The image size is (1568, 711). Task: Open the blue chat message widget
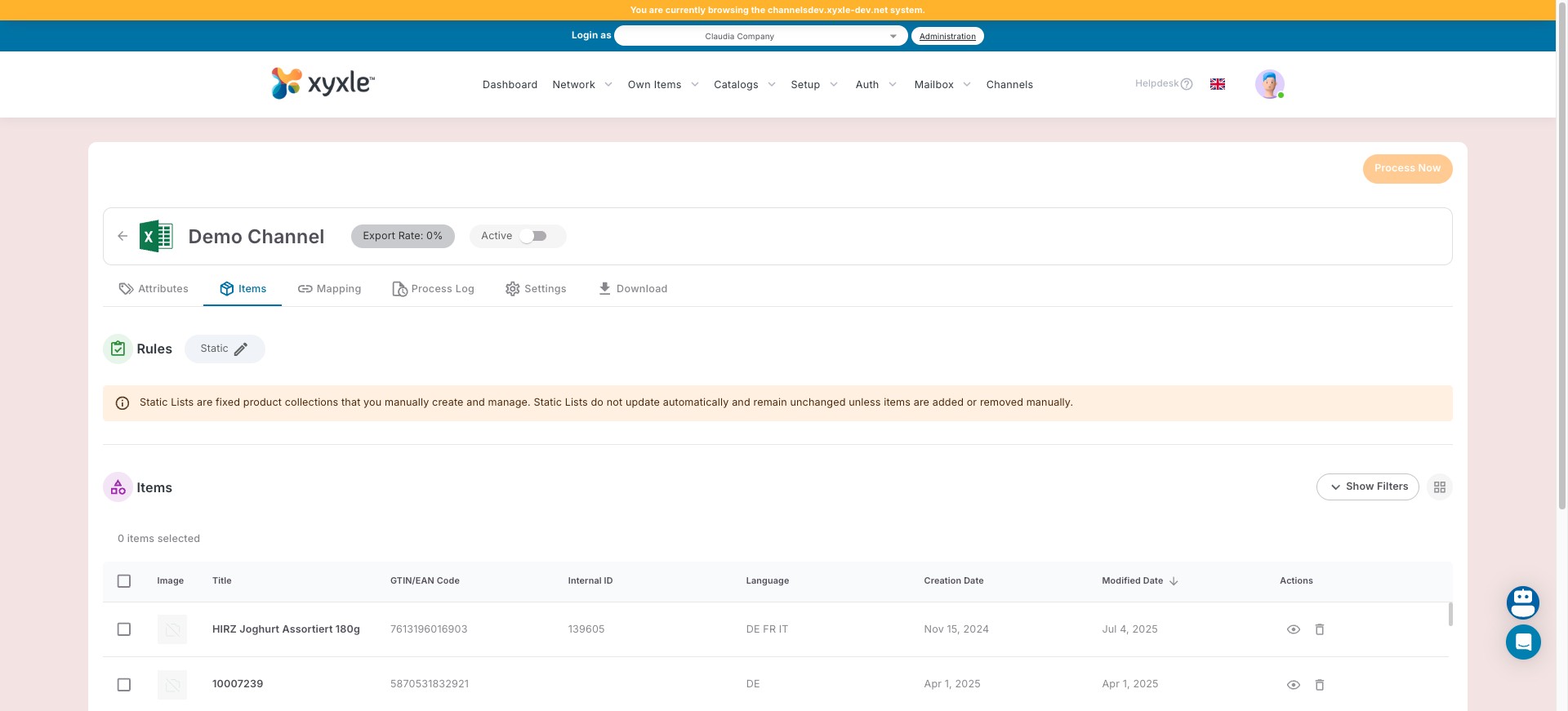(x=1522, y=642)
